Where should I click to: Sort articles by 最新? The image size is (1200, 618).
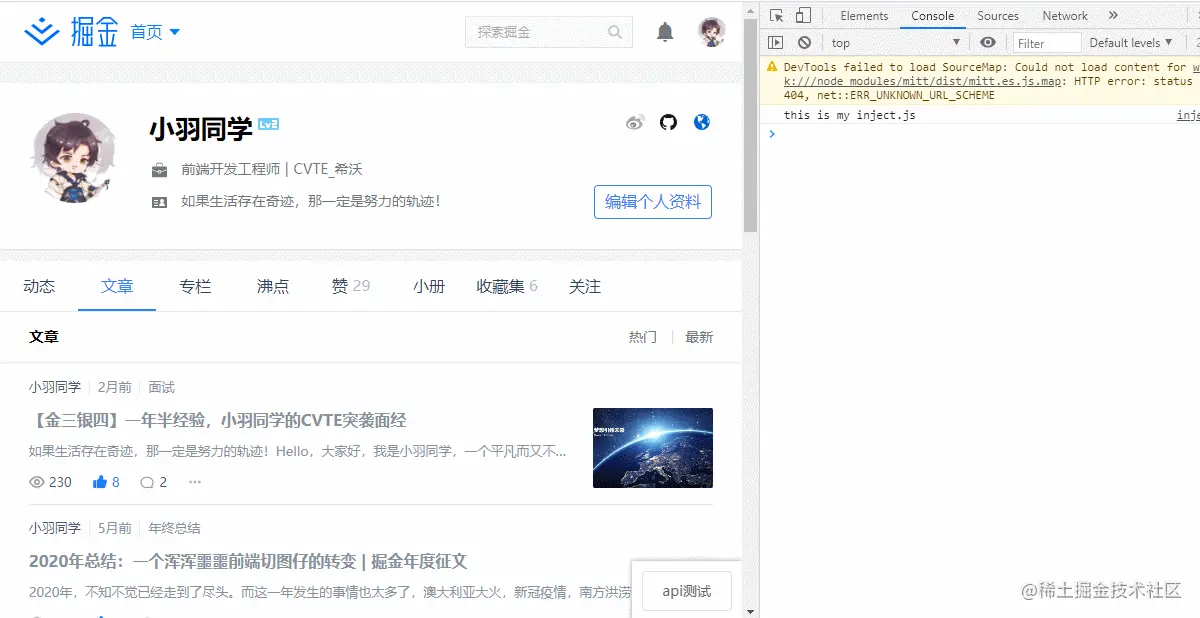pyautogui.click(x=699, y=337)
